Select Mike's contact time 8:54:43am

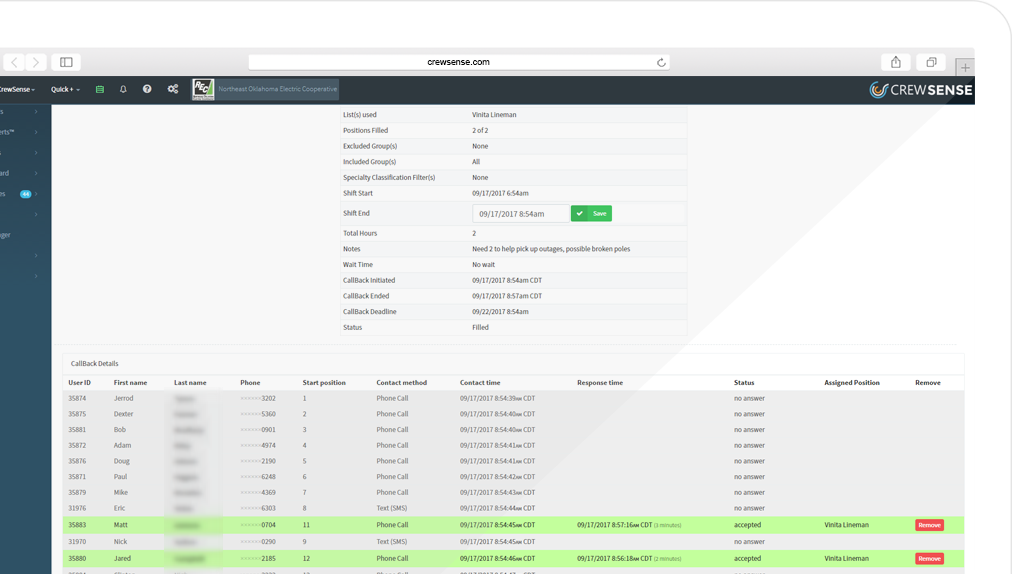pyautogui.click(x=498, y=493)
